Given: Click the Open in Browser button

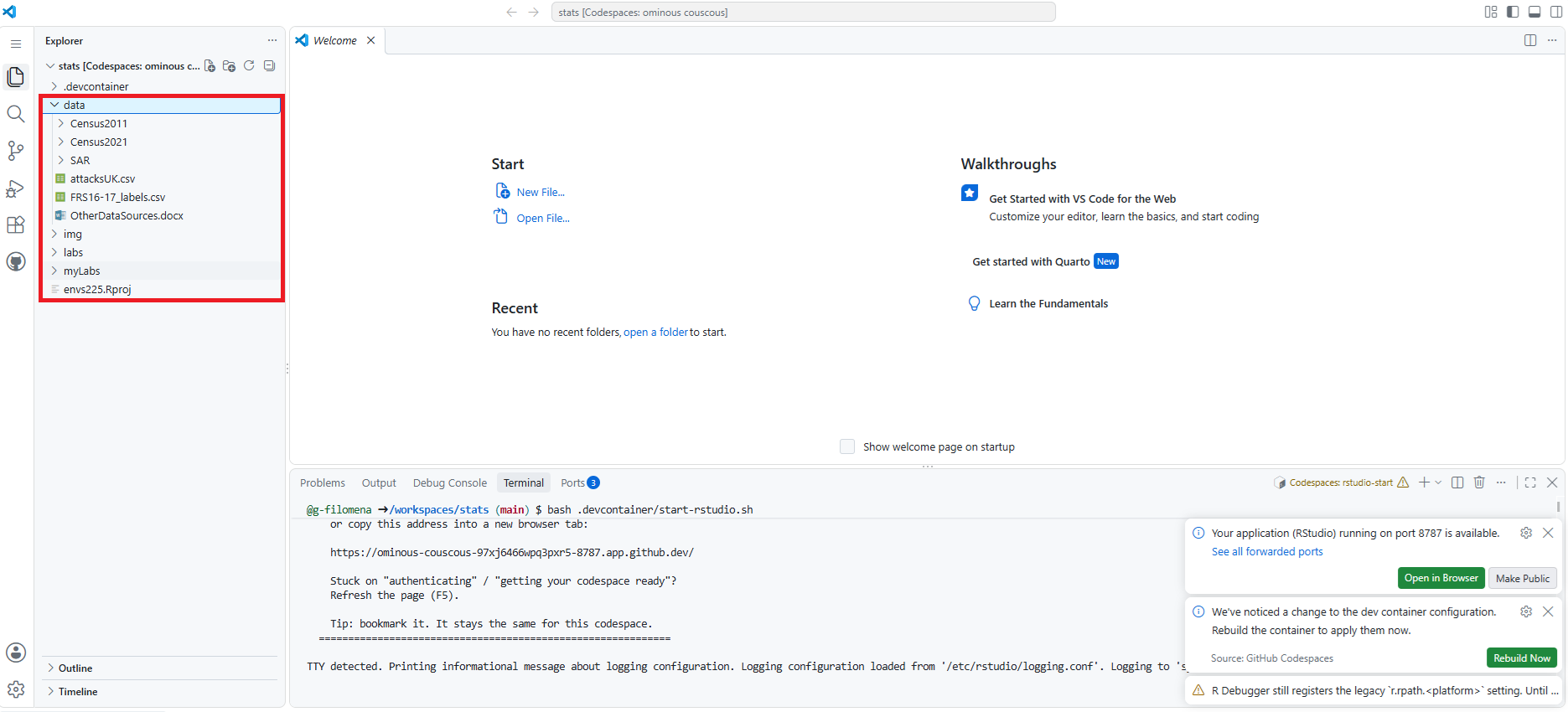Looking at the screenshot, I should tap(1441, 578).
